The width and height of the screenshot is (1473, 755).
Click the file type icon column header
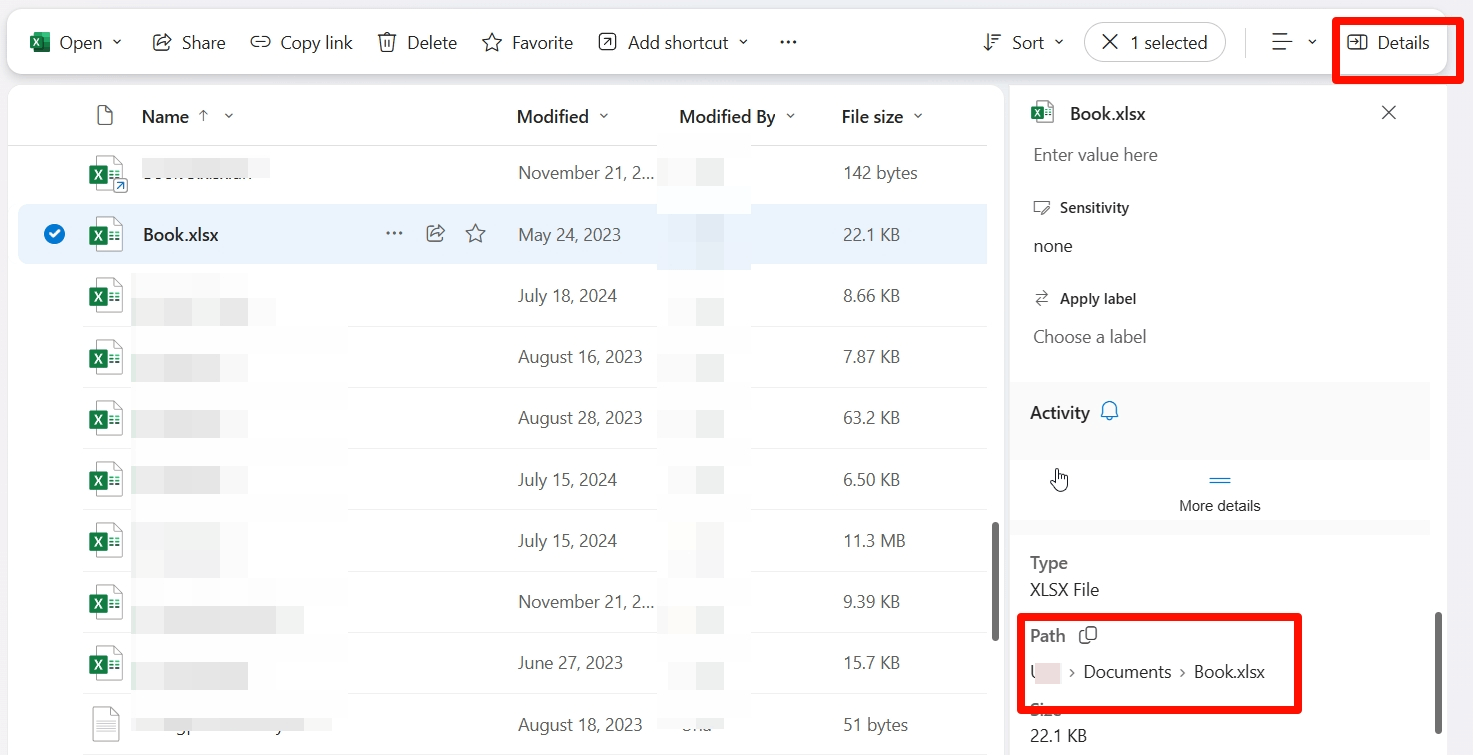(105, 116)
